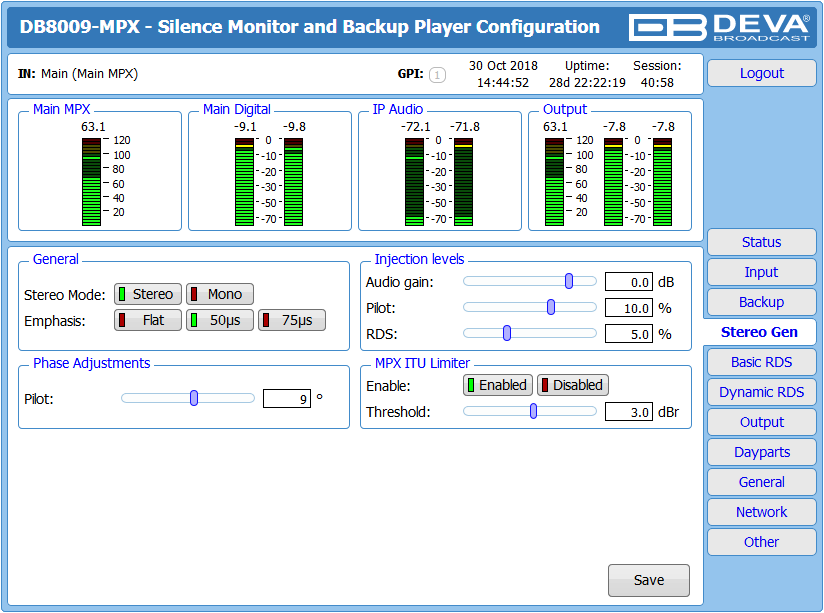The image size is (824, 613).
Task: Open the Other page
Action: pos(761,542)
